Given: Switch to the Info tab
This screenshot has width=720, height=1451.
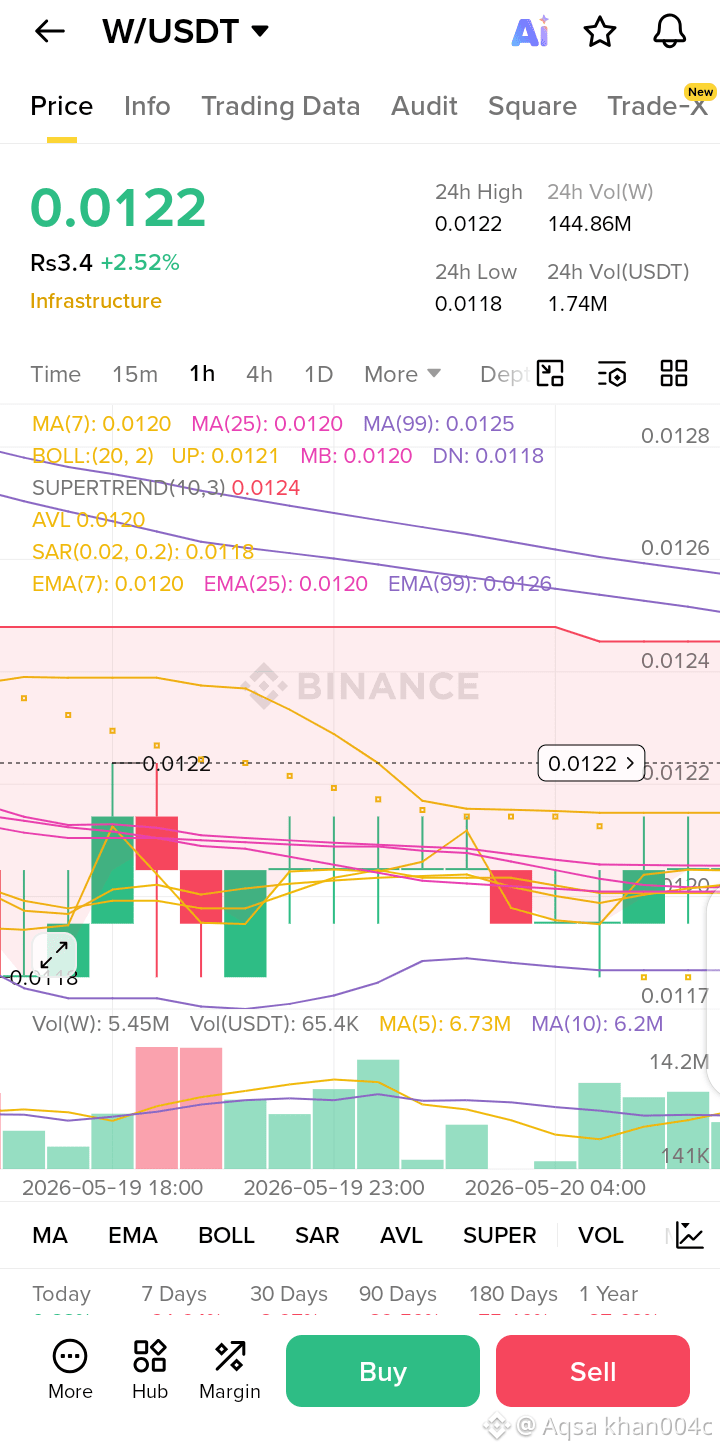Looking at the screenshot, I should click(x=147, y=106).
